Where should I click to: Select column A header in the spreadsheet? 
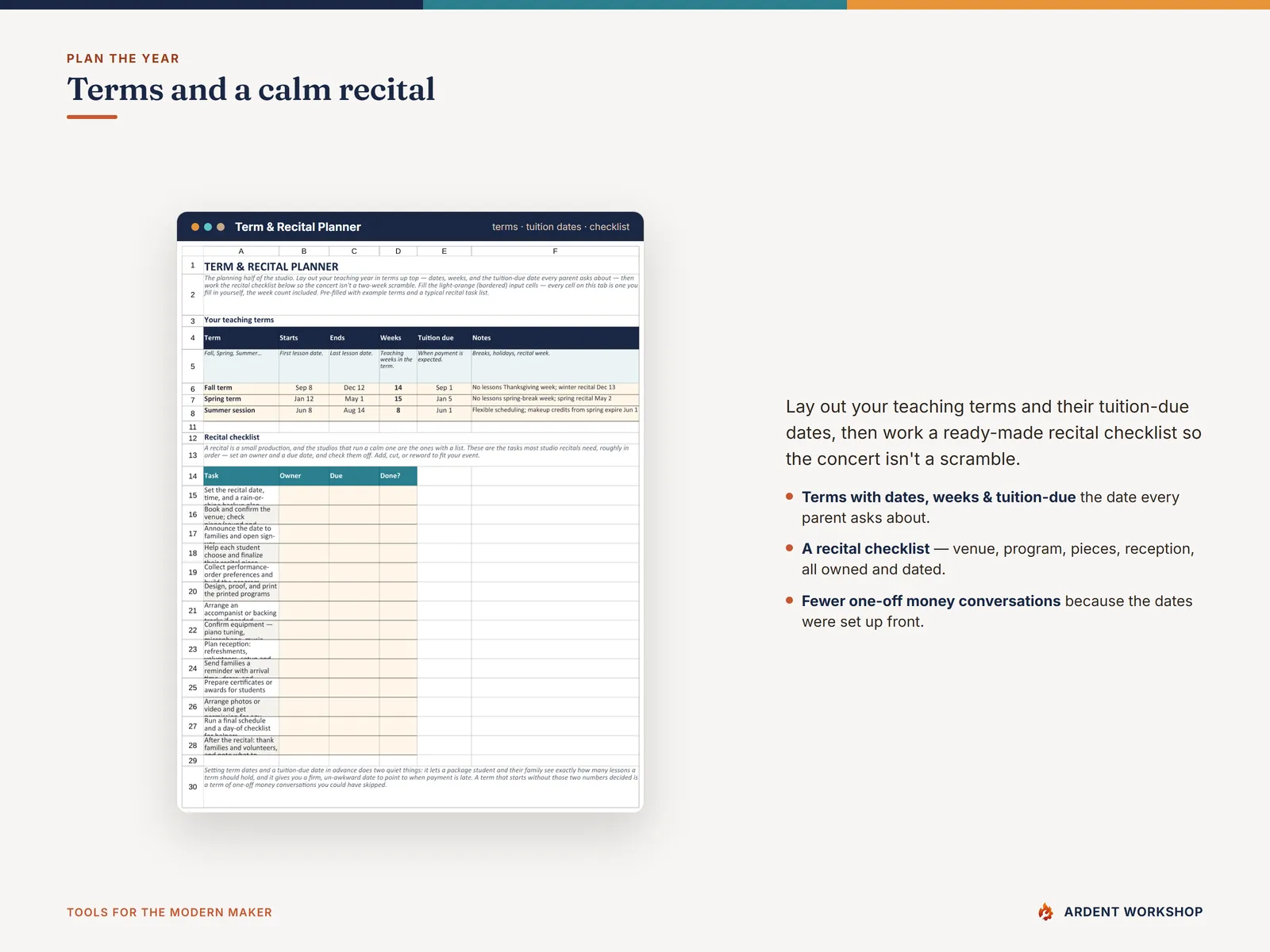tap(241, 251)
